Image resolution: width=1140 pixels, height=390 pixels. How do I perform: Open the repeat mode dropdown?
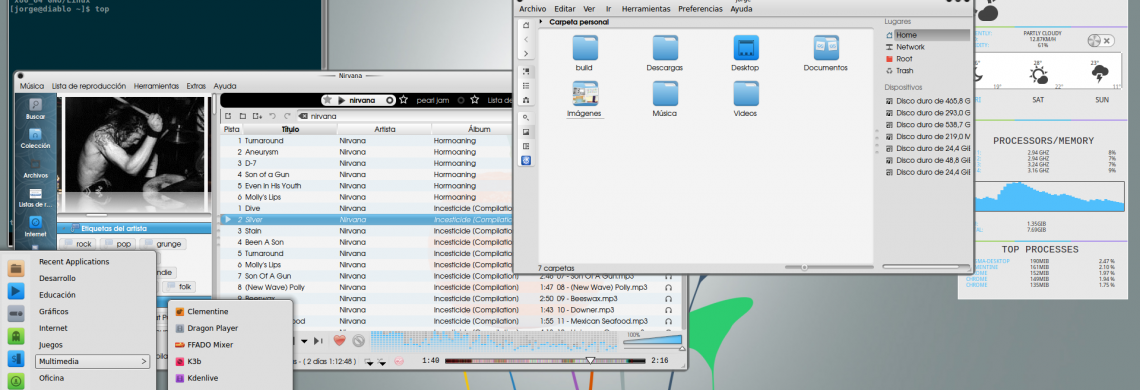pyautogui.click(x=369, y=361)
